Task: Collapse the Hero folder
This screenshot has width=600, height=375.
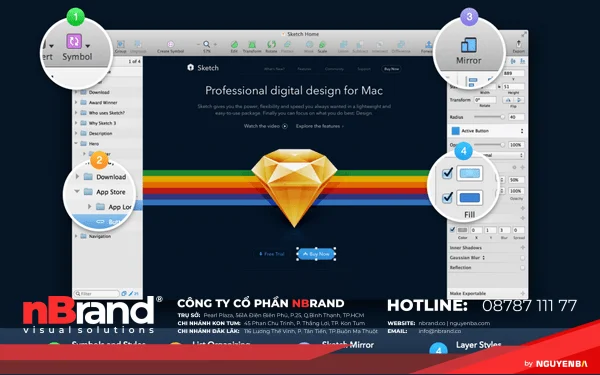Action: click(x=76, y=144)
